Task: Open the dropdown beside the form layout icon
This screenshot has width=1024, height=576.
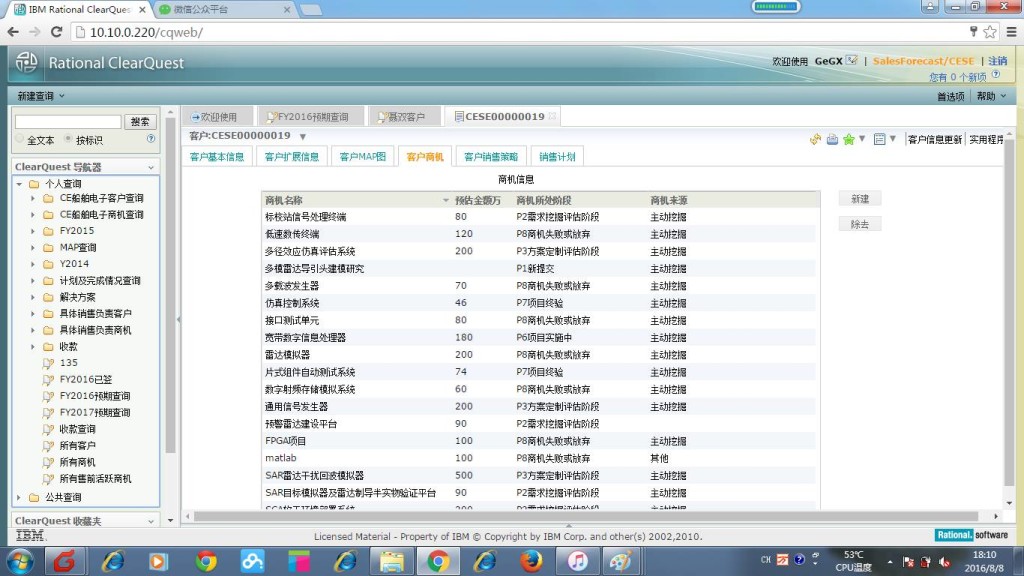Action: pyautogui.click(x=893, y=138)
